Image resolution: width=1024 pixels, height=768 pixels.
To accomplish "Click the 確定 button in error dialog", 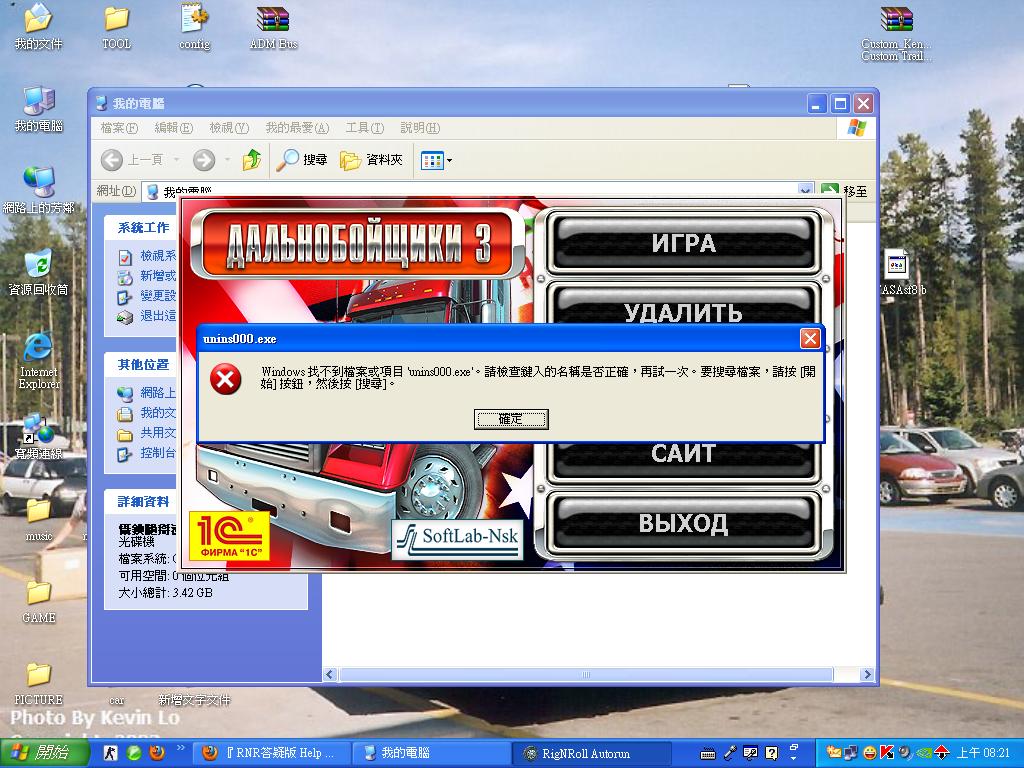I will pyautogui.click(x=511, y=419).
